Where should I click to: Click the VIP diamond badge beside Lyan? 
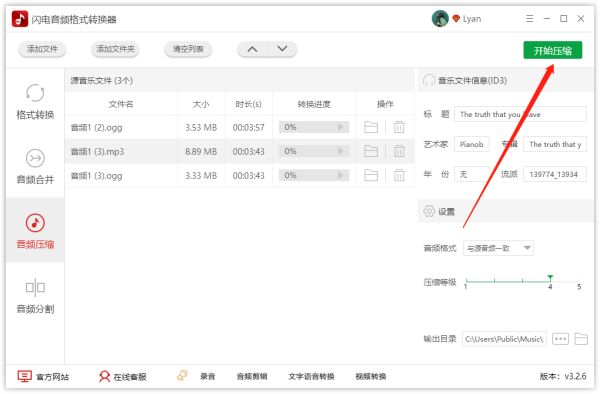tap(456, 18)
